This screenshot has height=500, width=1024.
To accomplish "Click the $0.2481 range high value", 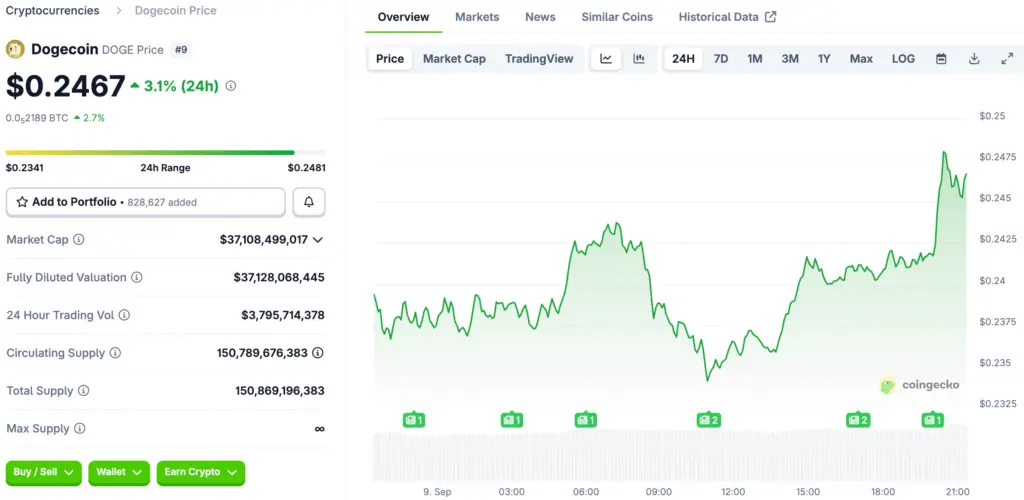I will 306,168.
